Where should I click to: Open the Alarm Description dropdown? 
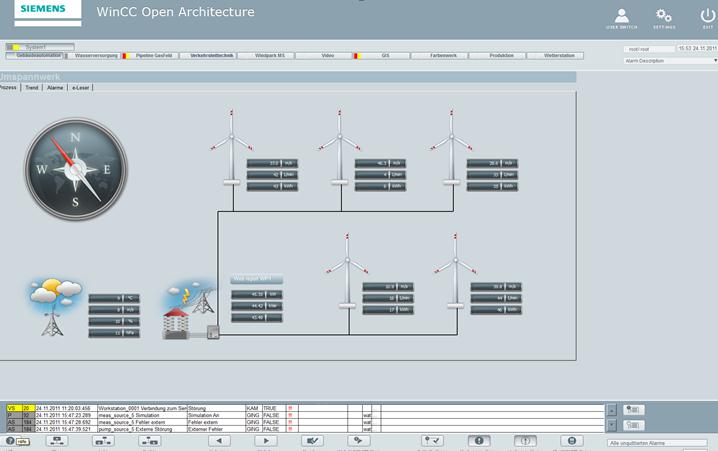coord(670,61)
